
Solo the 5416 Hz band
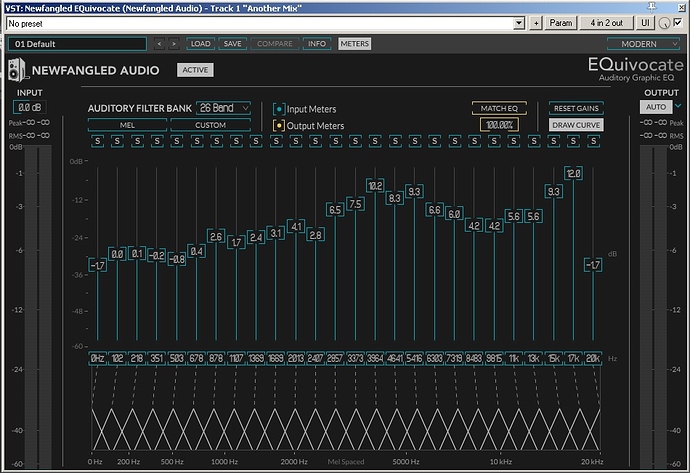[x=415, y=141]
